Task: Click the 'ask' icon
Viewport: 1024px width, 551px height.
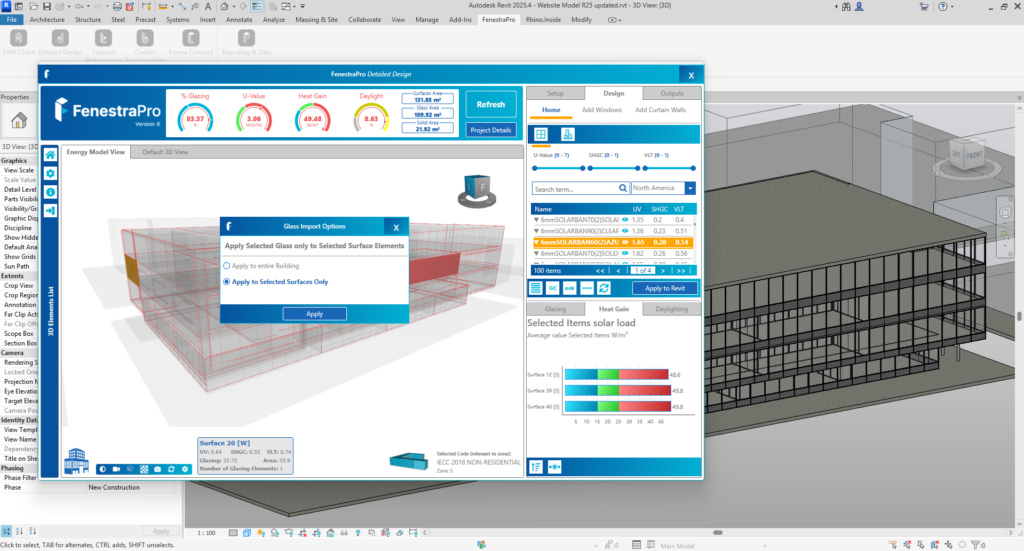Action: (x=569, y=288)
